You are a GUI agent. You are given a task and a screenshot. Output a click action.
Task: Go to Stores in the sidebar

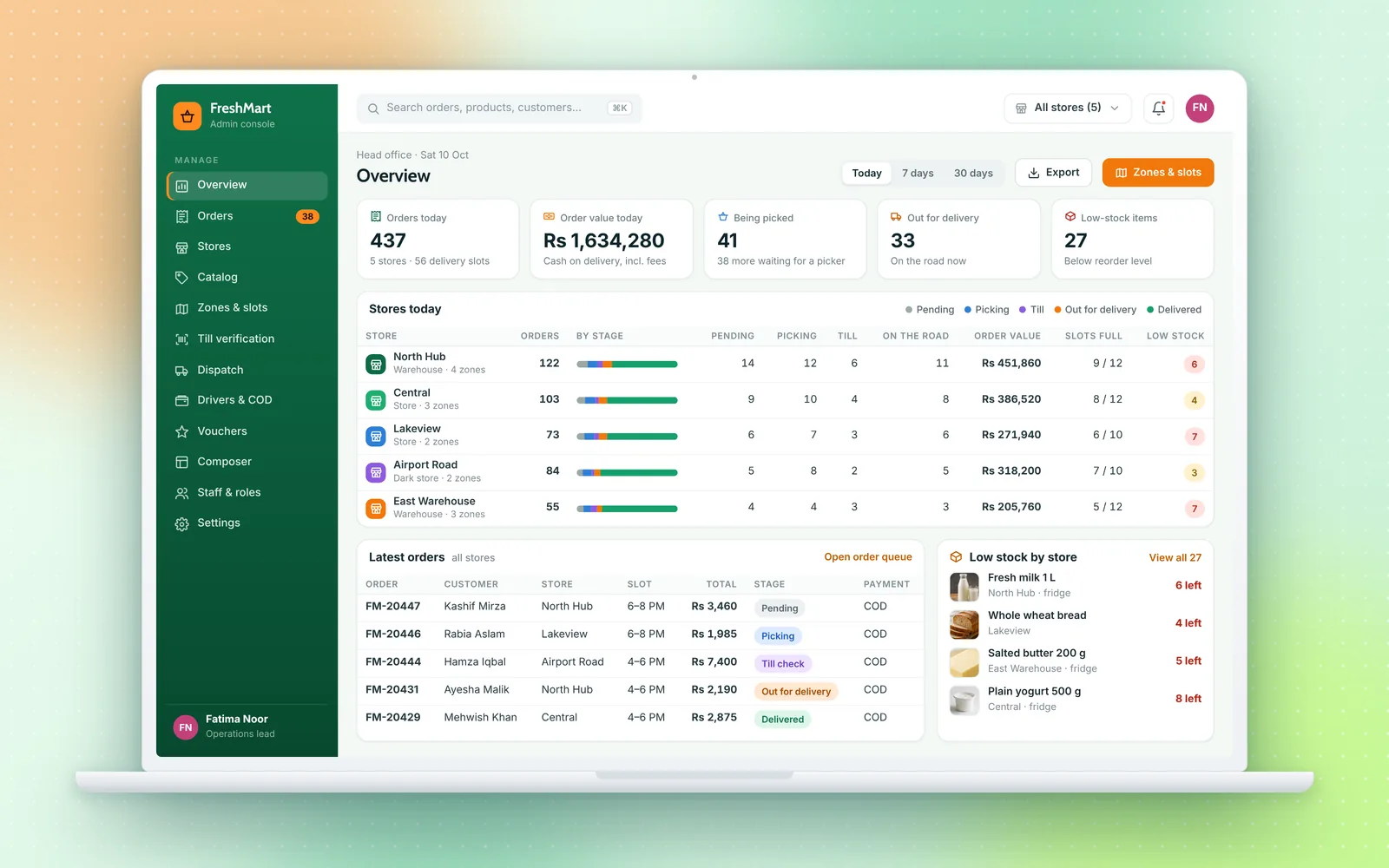pos(247,247)
